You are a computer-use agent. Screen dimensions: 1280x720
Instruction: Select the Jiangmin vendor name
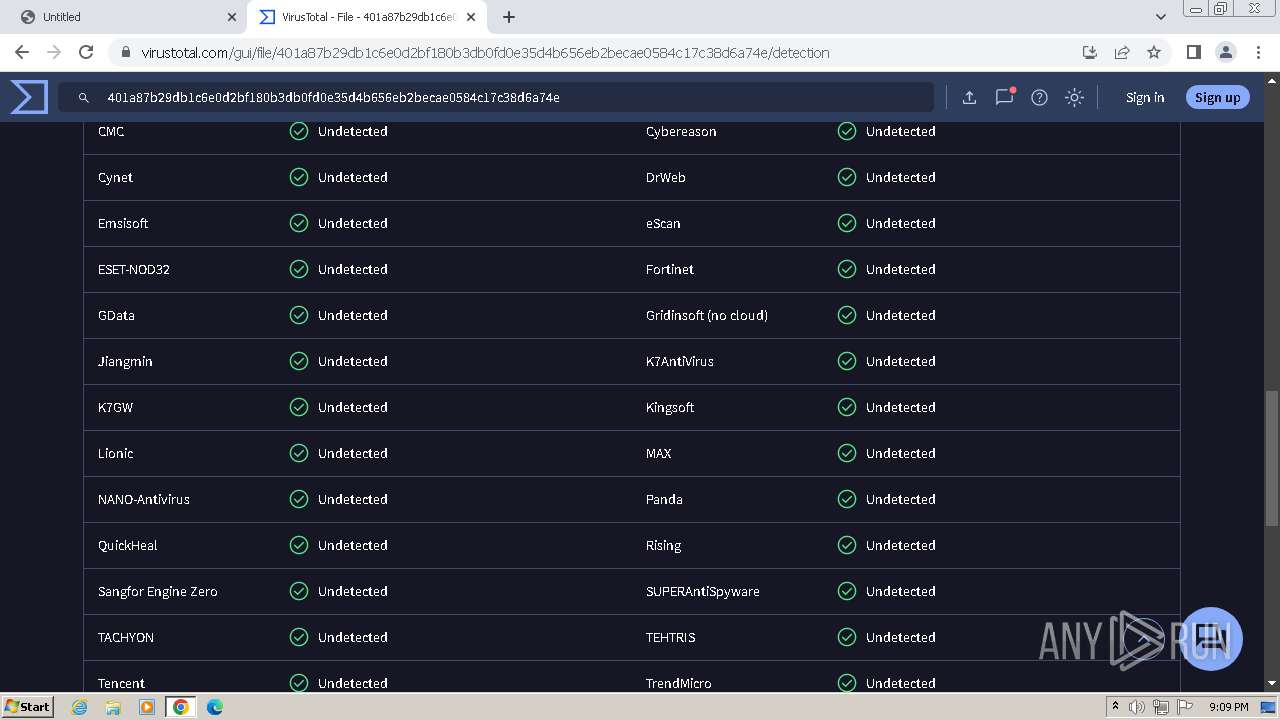tap(125, 361)
